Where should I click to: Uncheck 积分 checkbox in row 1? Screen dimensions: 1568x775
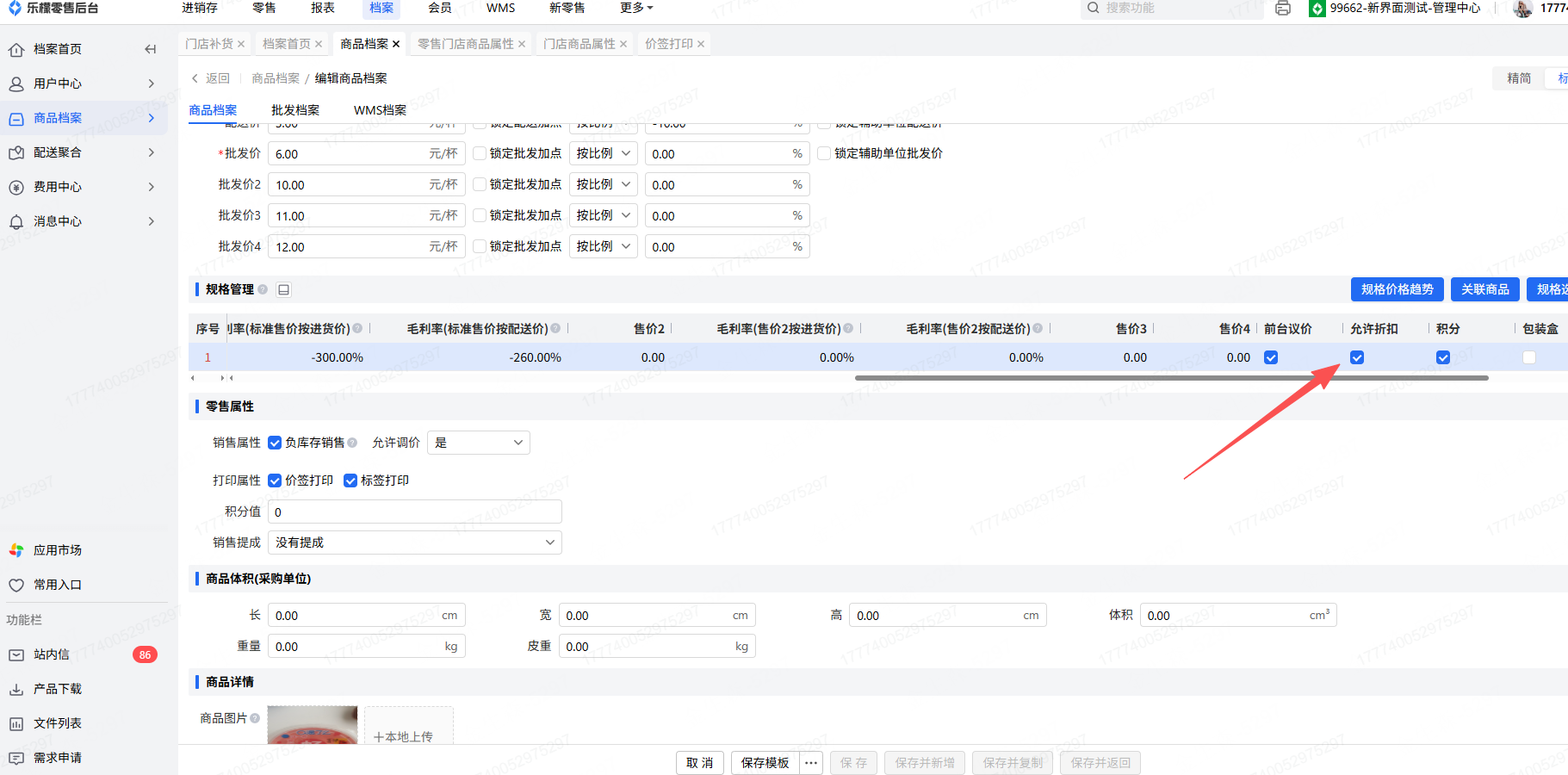[x=1443, y=357]
